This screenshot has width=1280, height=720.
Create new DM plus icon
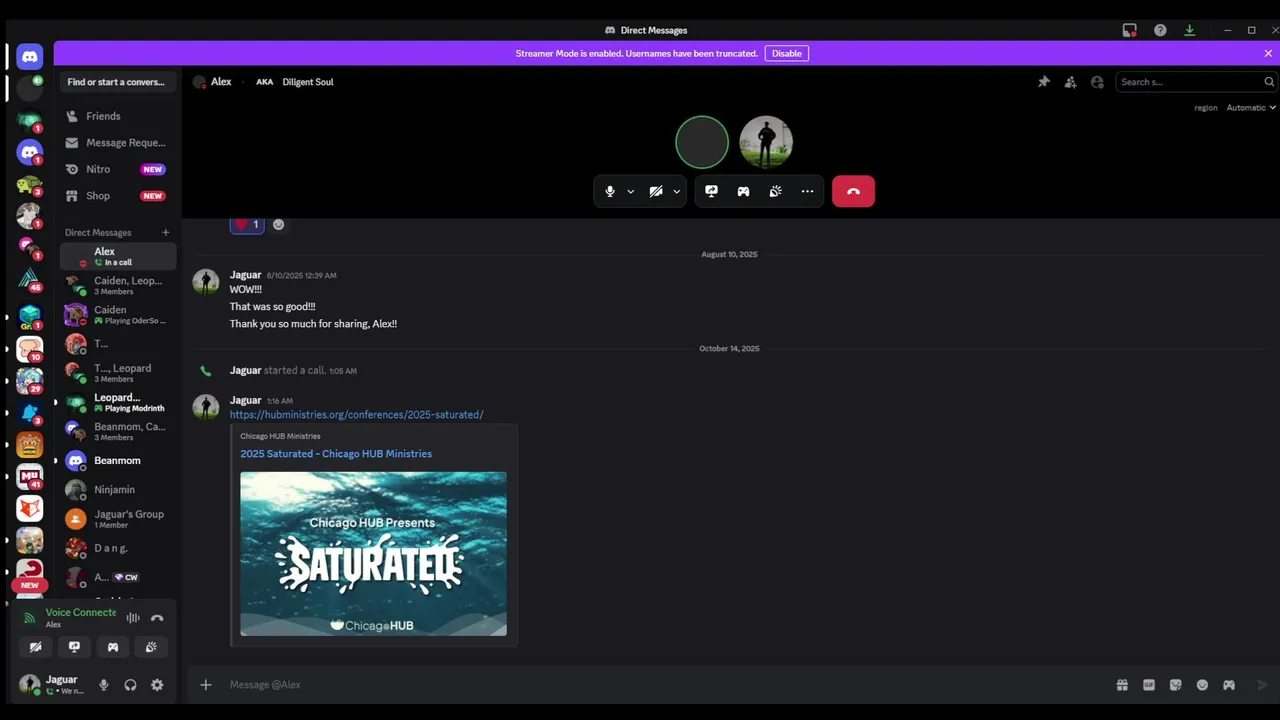[x=166, y=232]
